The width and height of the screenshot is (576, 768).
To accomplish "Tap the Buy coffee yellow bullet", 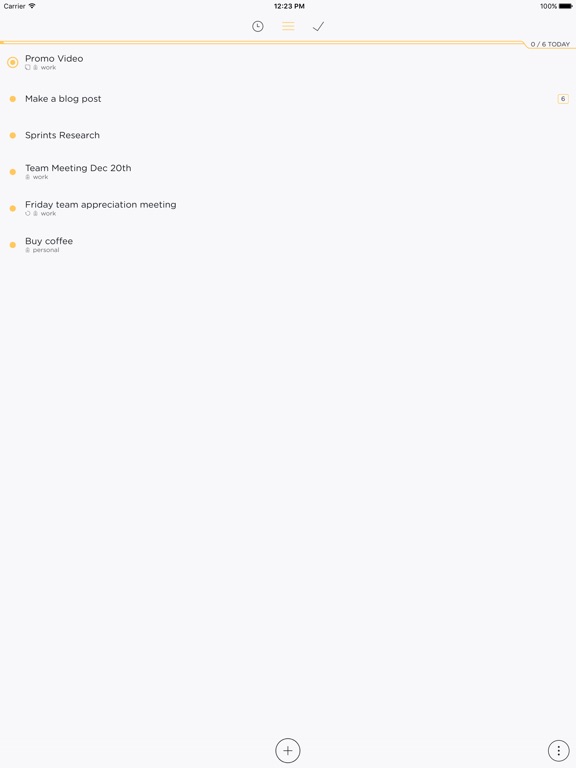I will coord(13,245).
